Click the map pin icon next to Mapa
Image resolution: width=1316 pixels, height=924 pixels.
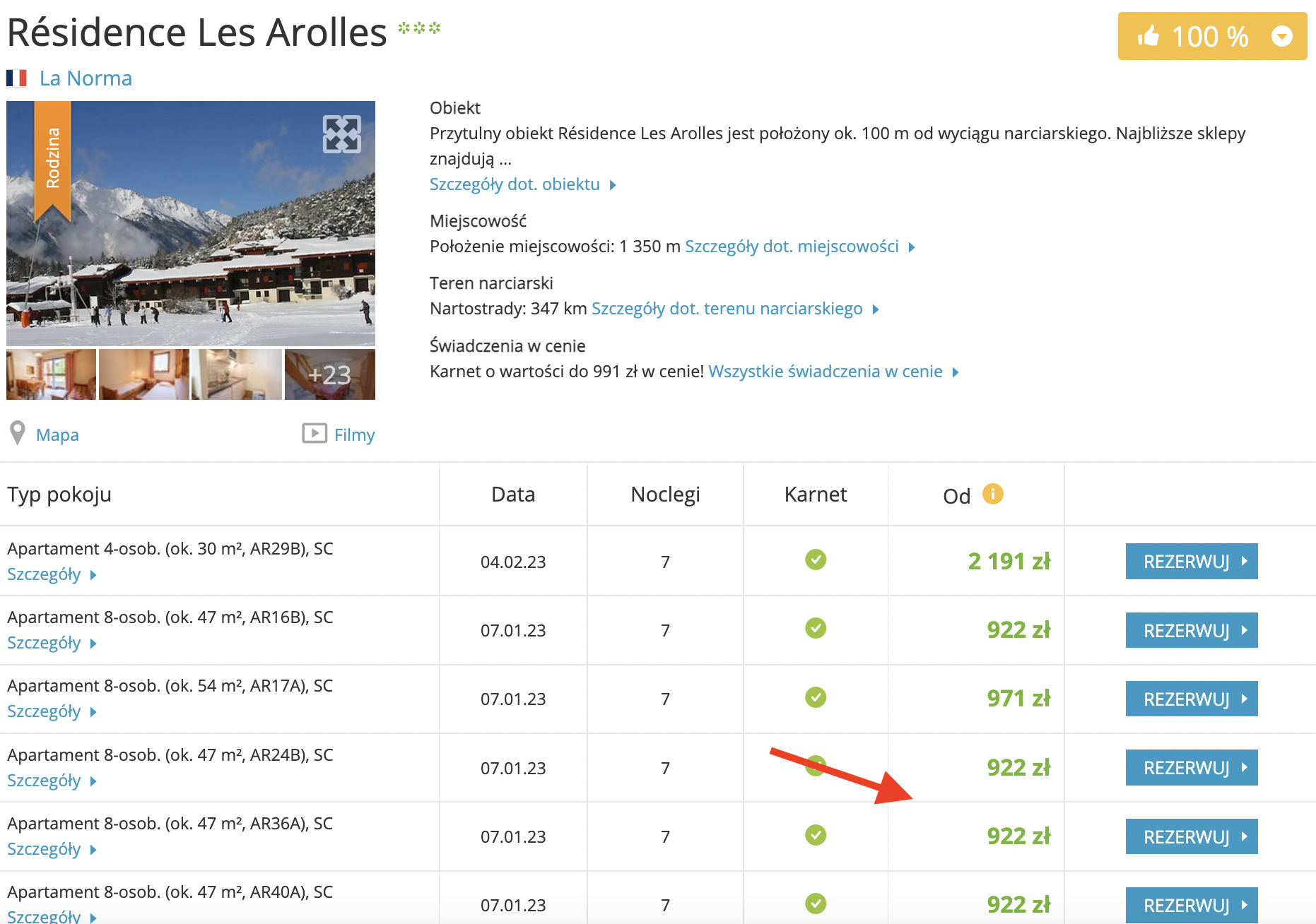point(18,433)
